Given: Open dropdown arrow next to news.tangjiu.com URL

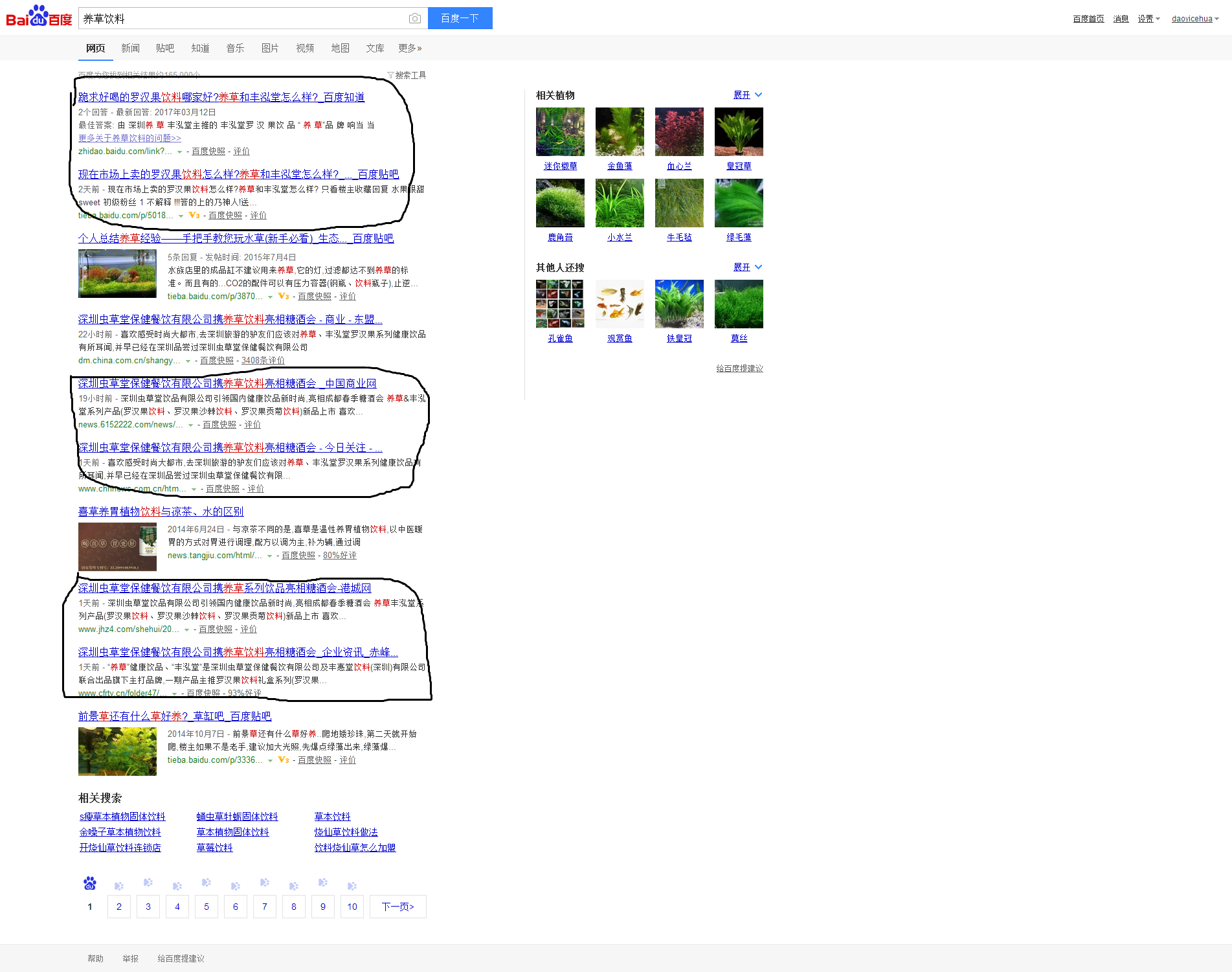Looking at the screenshot, I should pyautogui.click(x=269, y=556).
